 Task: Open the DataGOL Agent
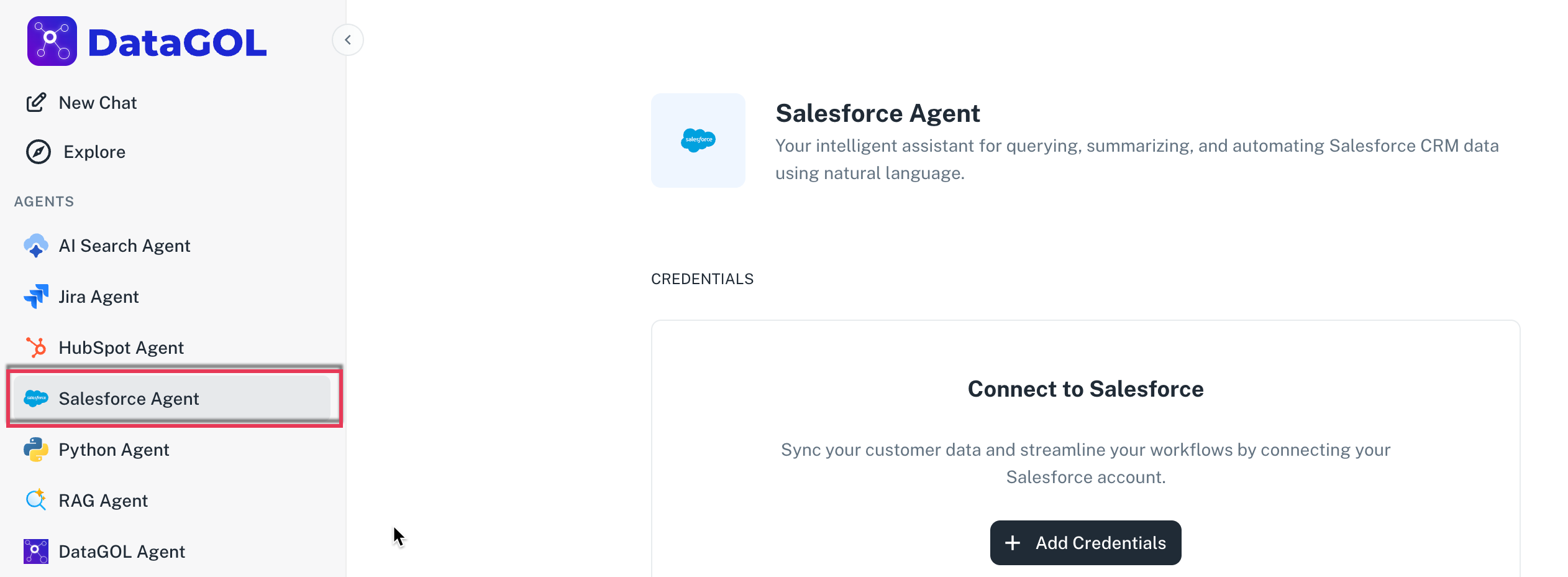click(x=122, y=552)
